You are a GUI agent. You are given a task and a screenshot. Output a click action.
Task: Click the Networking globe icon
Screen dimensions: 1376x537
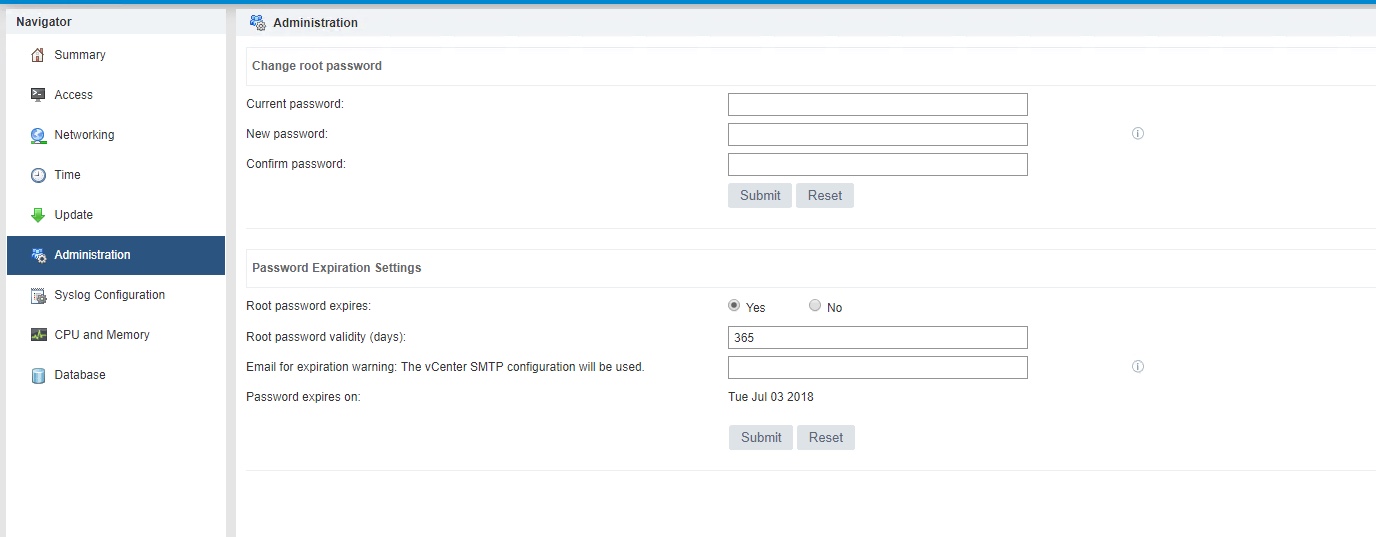pyautogui.click(x=38, y=135)
